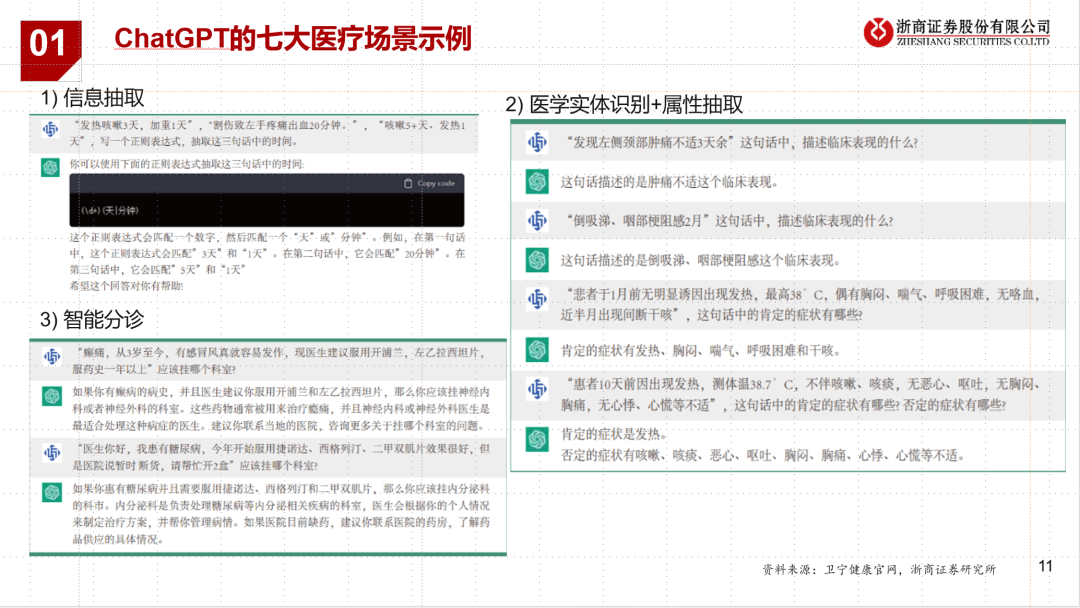This screenshot has width=1080, height=608.
Task: Click "ZHESHANG SECURITIES CO.LTD" text
Action: (x=973, y=42)
